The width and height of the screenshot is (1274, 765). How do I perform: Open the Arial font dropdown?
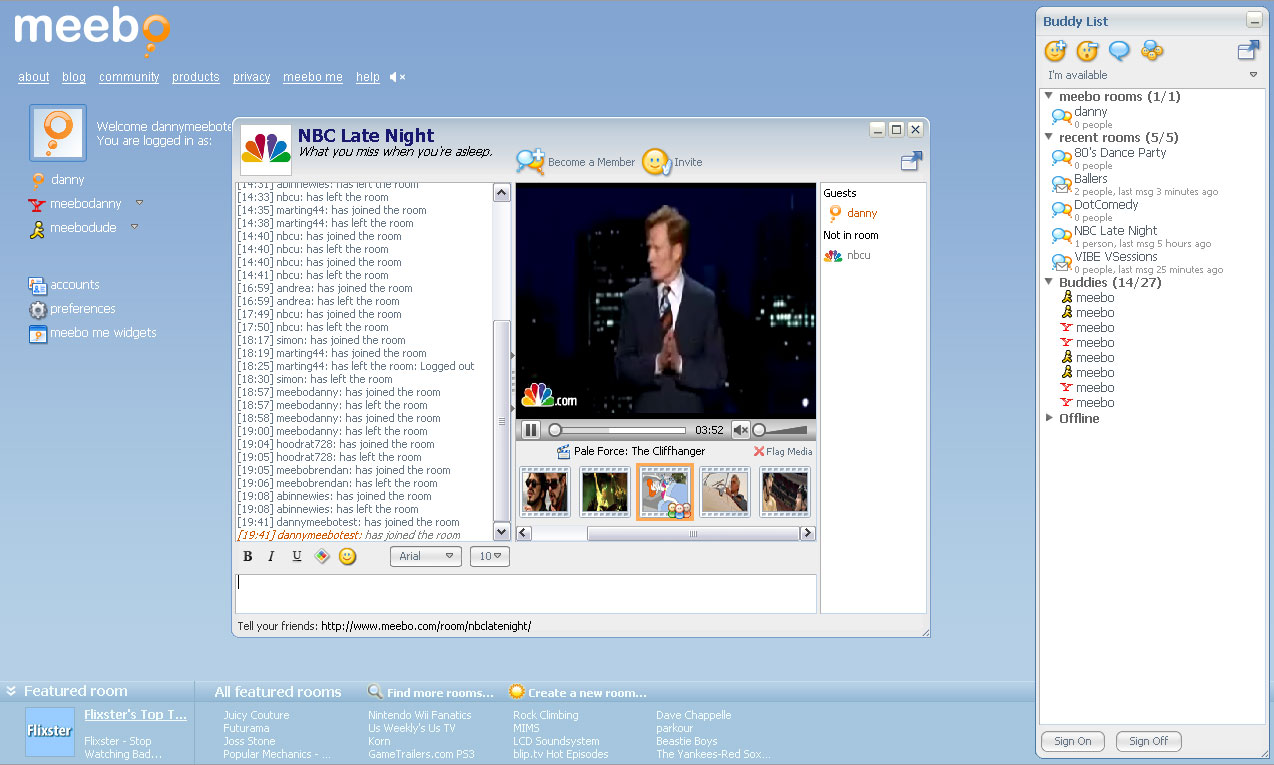tap(425, 557)
